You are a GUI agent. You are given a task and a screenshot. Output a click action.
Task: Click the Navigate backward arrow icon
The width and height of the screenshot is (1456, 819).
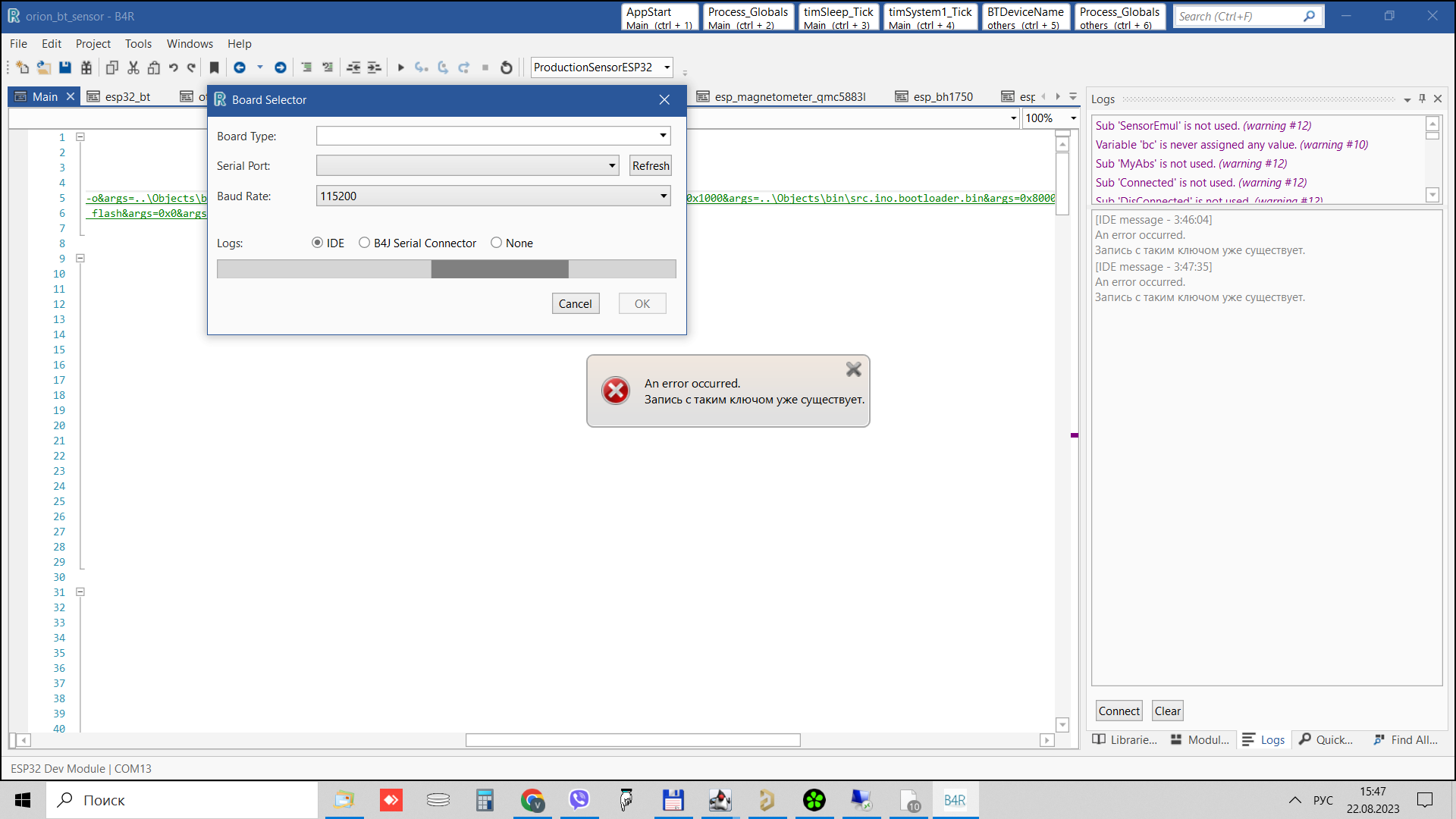[240, 67]
